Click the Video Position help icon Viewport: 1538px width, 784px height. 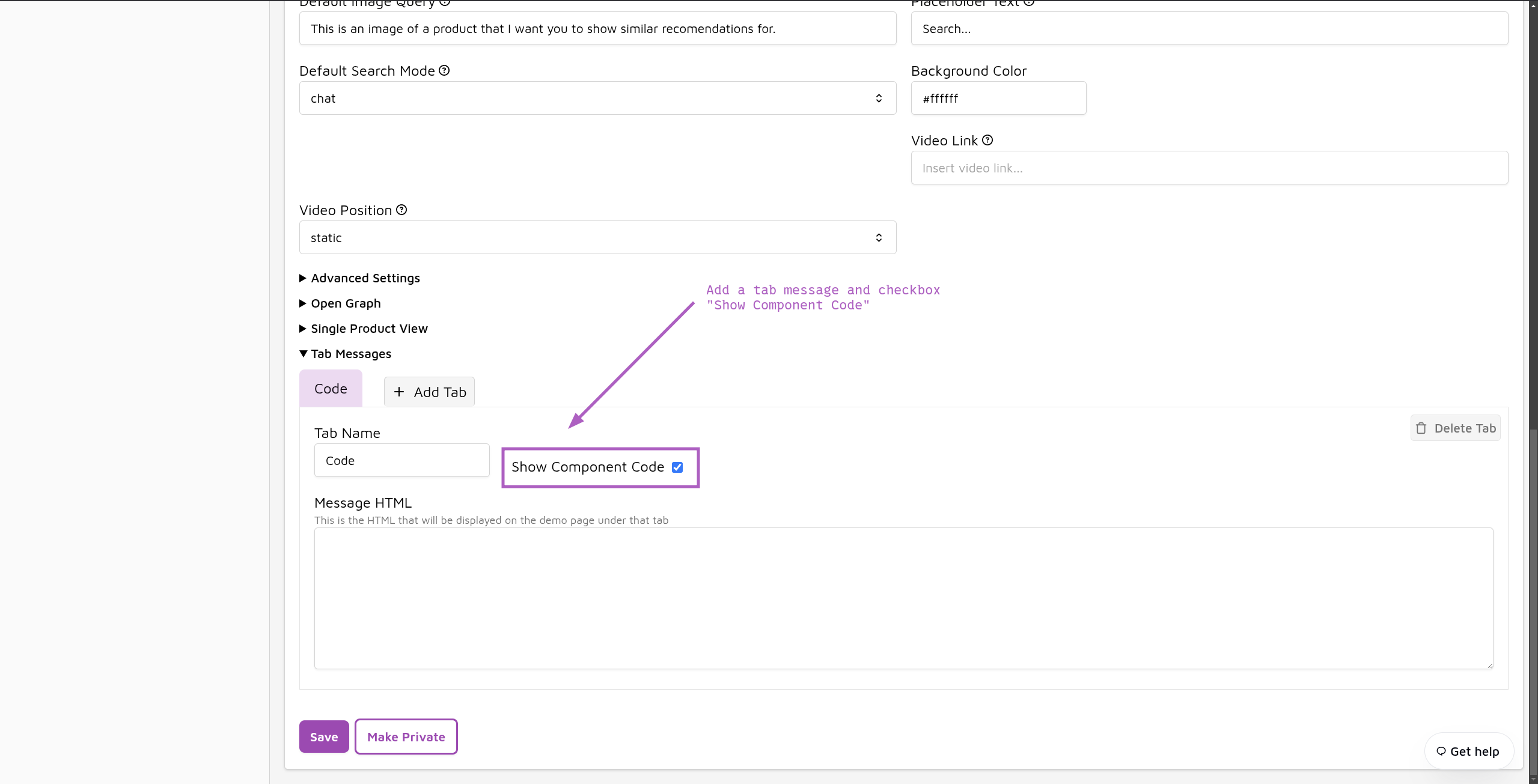point(401,210)
